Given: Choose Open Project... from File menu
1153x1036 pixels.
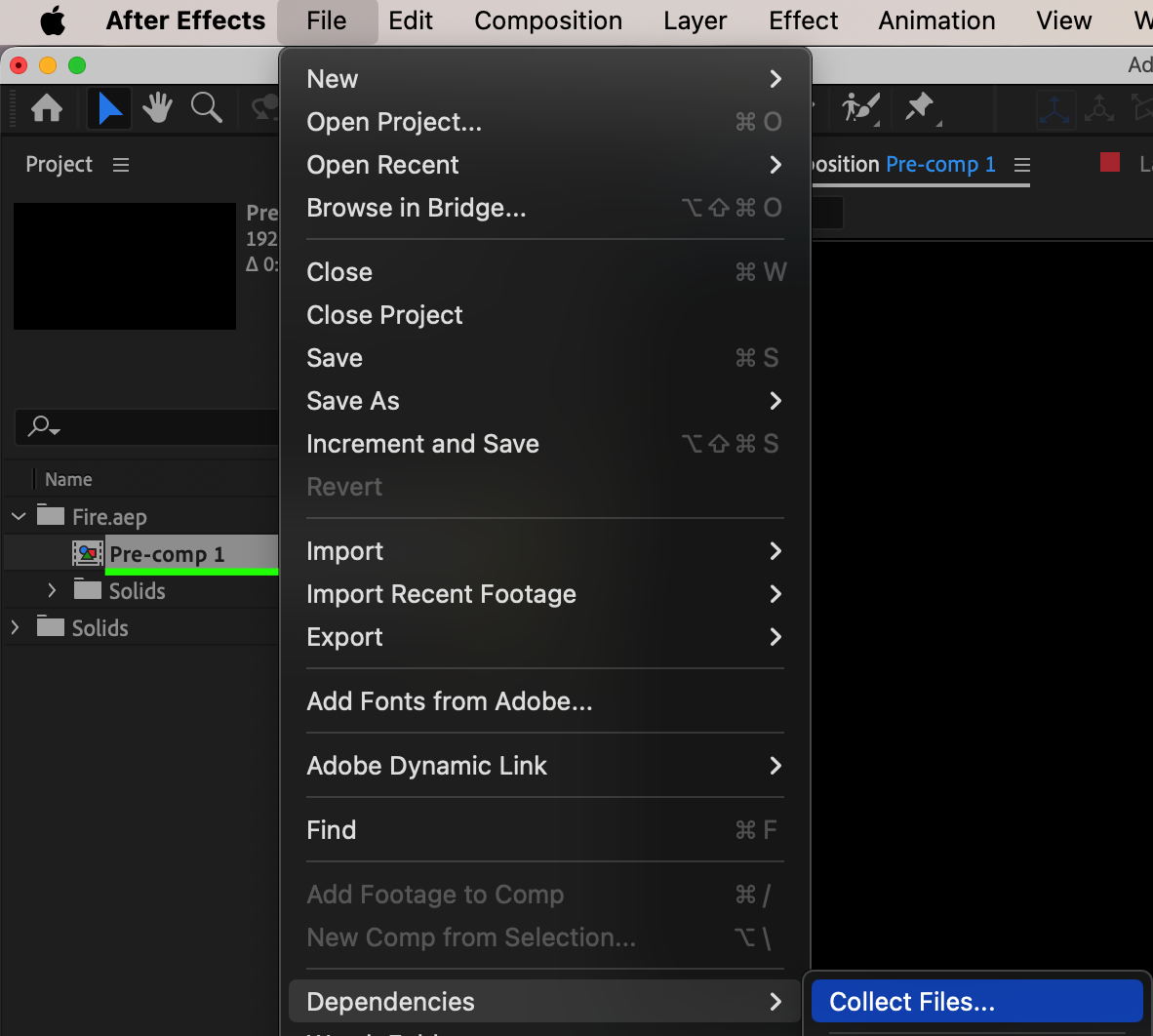Looking at the screenshot, I should [545, 122].
